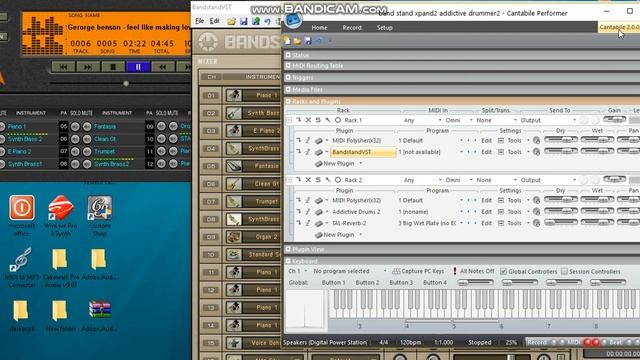Expand the Status panel

(x=288, y=55)
